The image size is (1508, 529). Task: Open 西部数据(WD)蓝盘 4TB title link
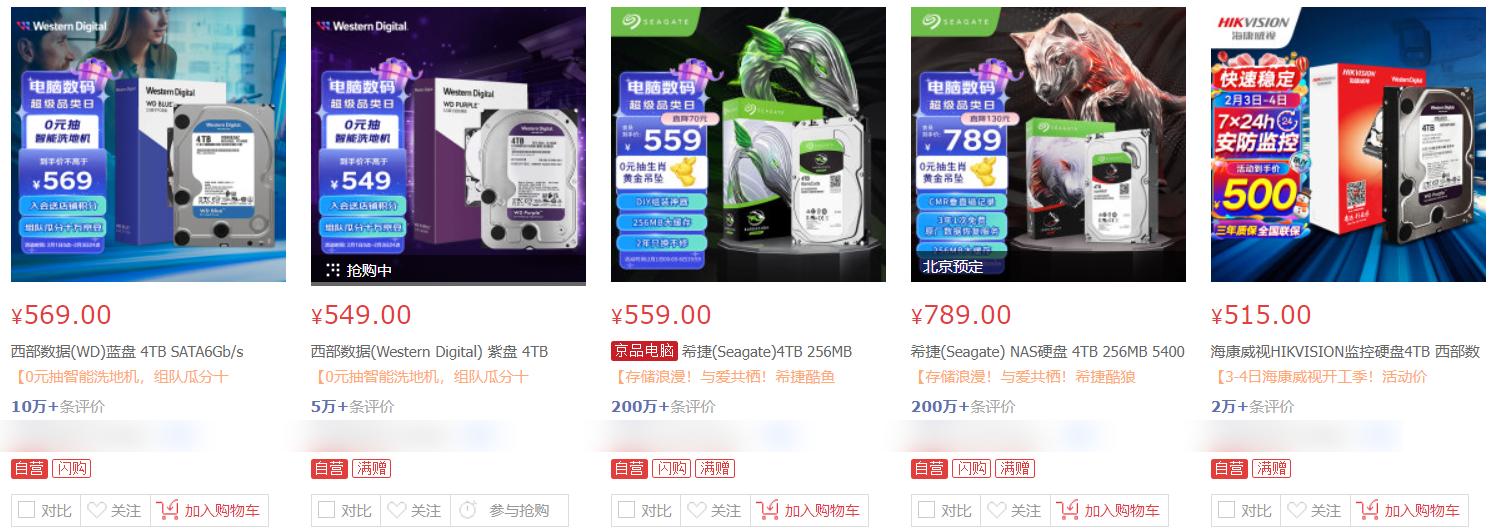tap(127, 352)
